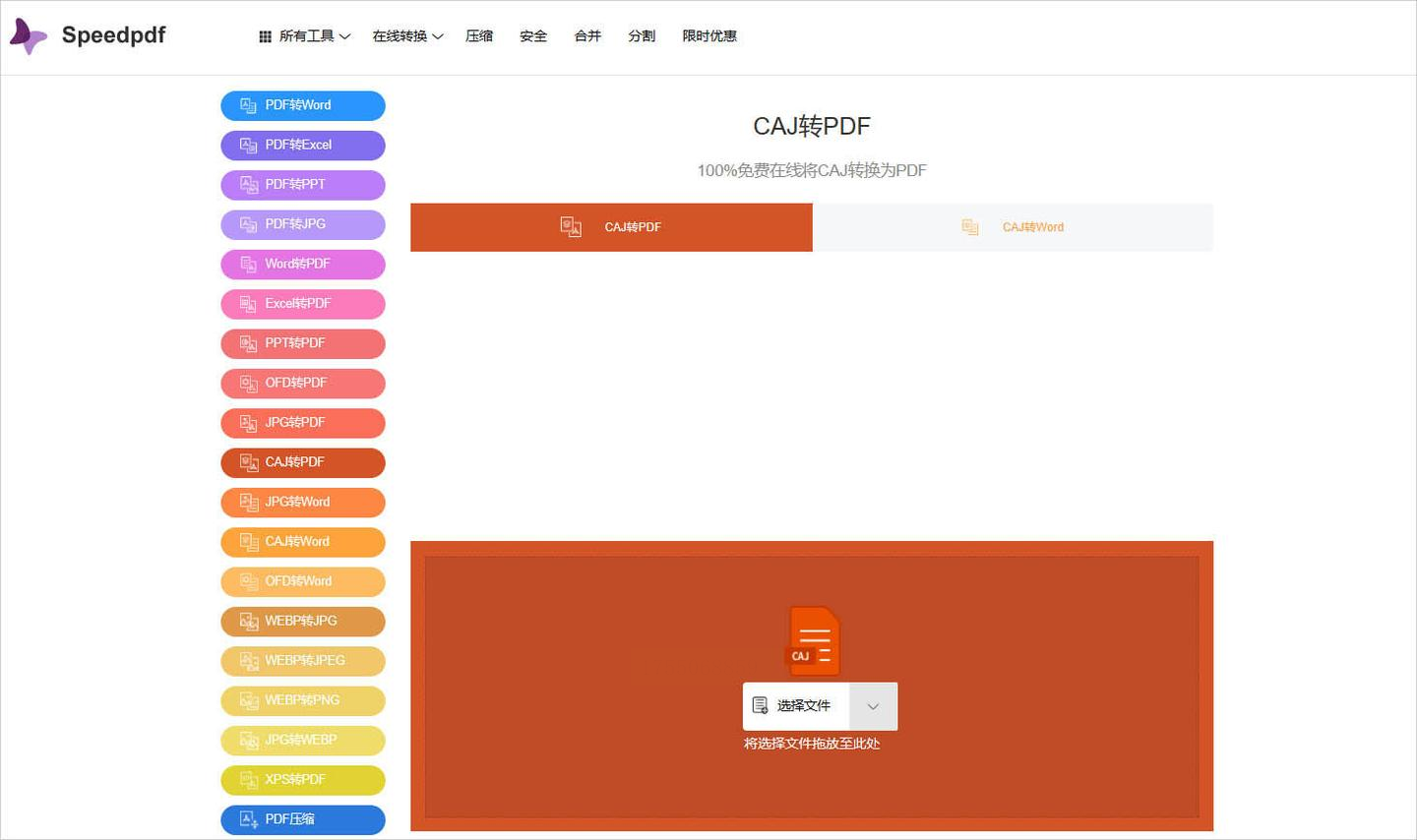Click the CAJ转PDF page heading
Viewport: 1417px width, 840px height.
tap(812, 126)
